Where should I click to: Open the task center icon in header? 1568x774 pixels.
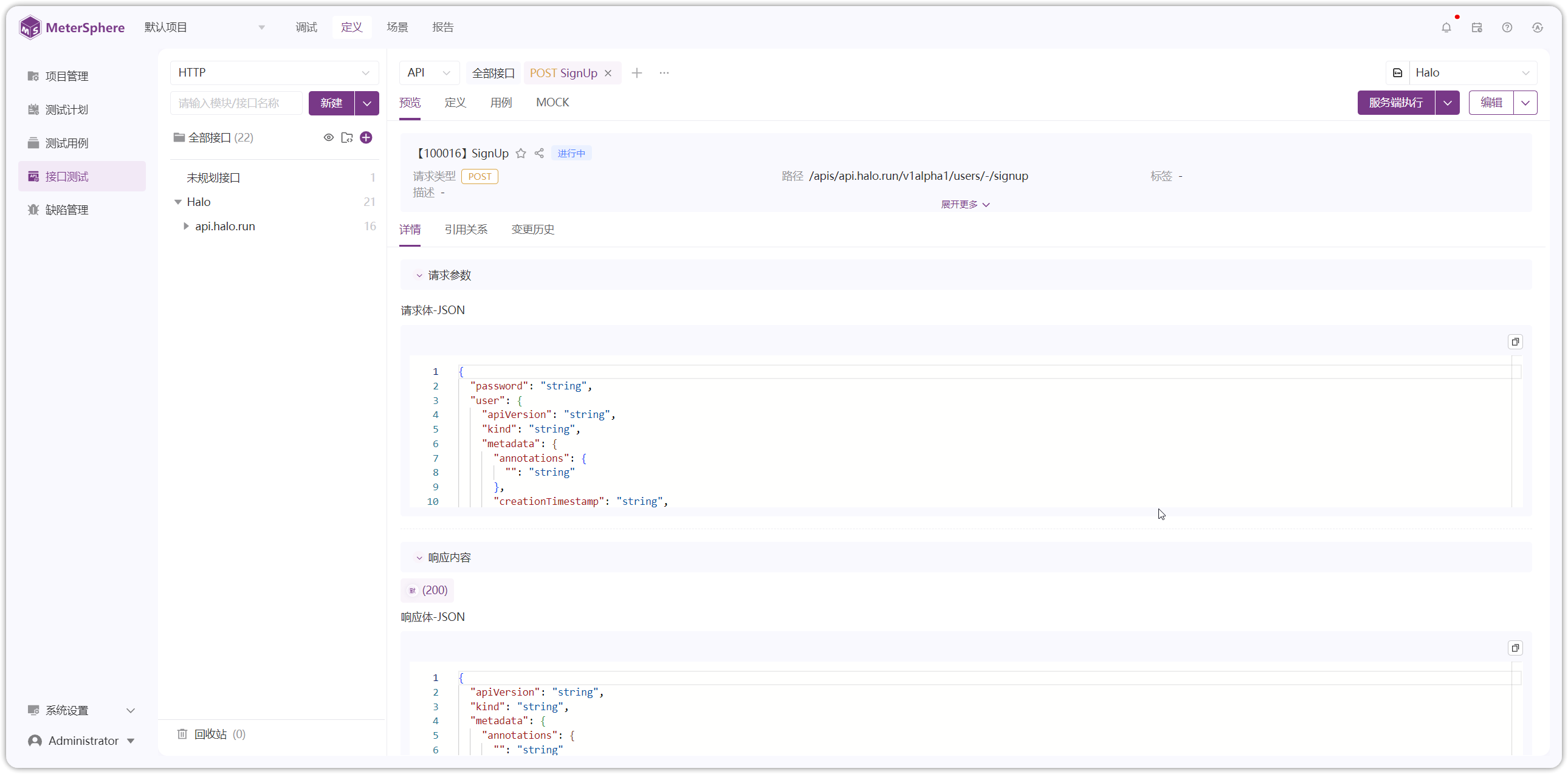click(x=1476, y=27)
